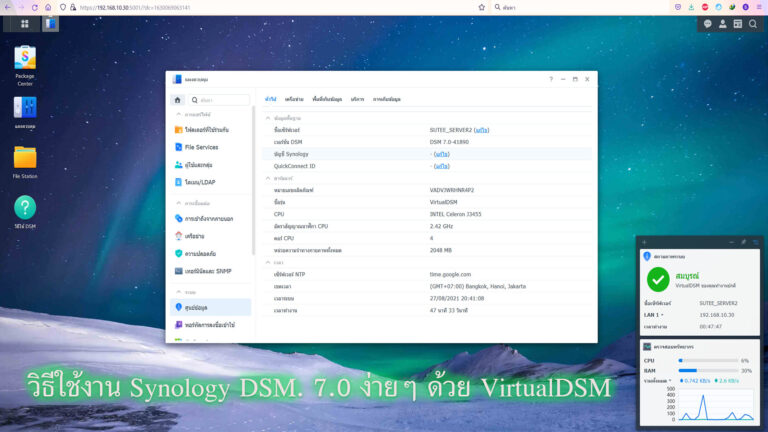Click edit link for QuickConnect ID
Image resolution: width=768 pixels, height=432 pixels.
point(440,166)
